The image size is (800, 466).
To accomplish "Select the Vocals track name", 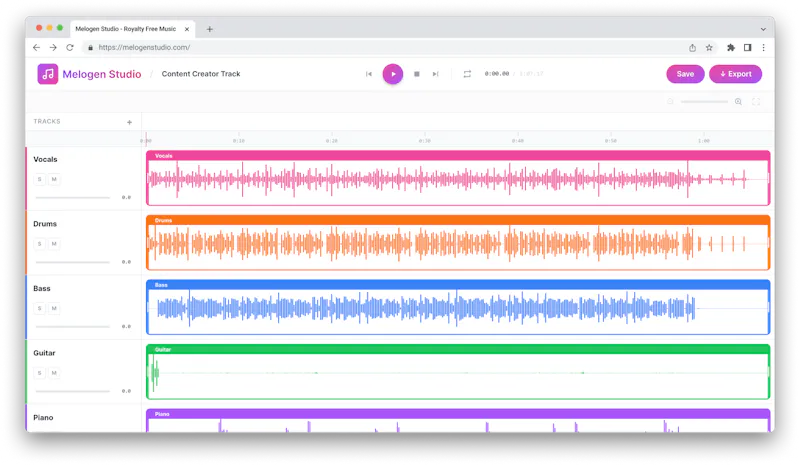I will (45, 159).
